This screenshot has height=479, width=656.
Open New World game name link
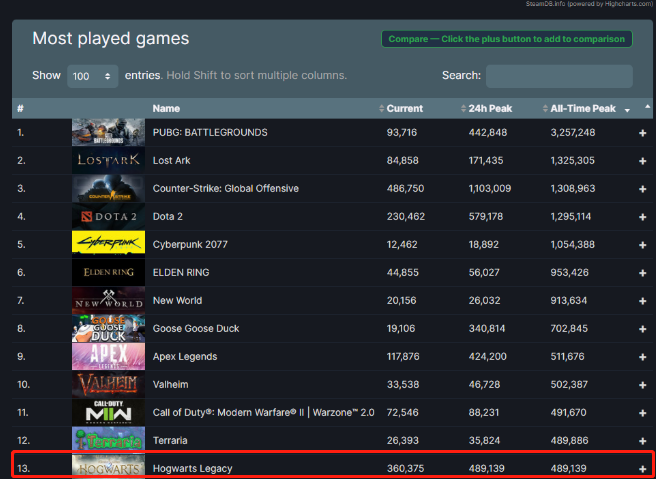177,300
